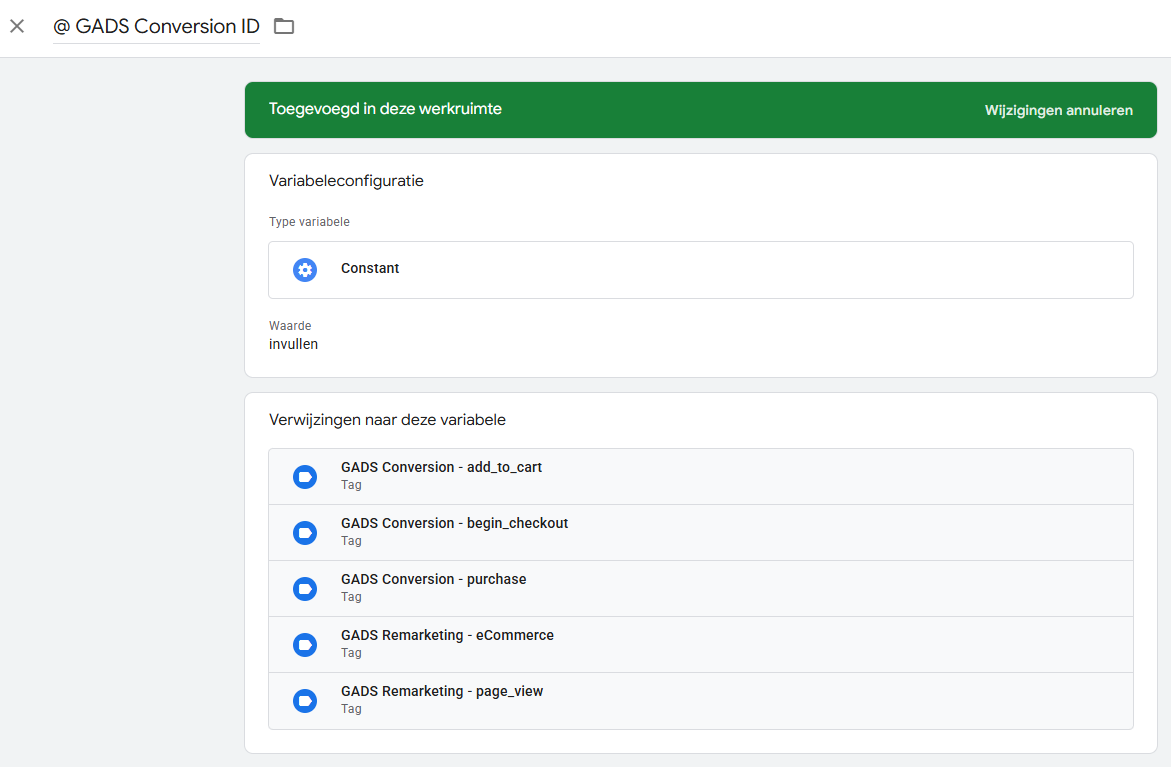Click the blue gear icon for Constant type
This screenshot has width=1171, height=767.
tap(305, 270)
